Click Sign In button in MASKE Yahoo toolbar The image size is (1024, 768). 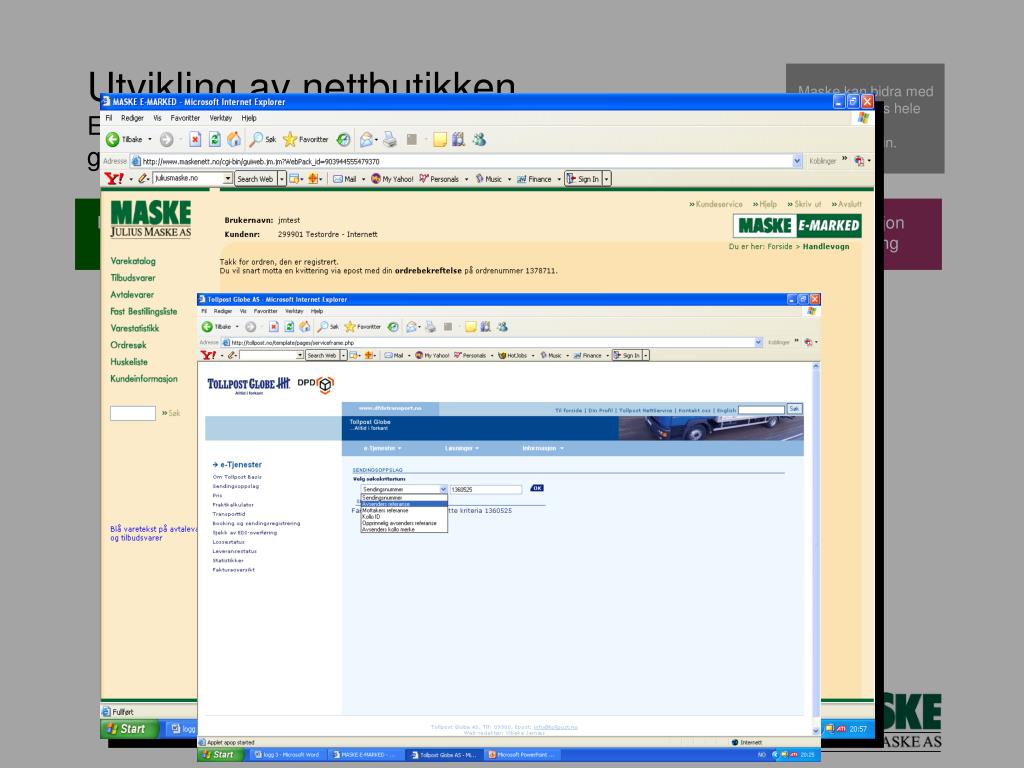click(583, 179)
